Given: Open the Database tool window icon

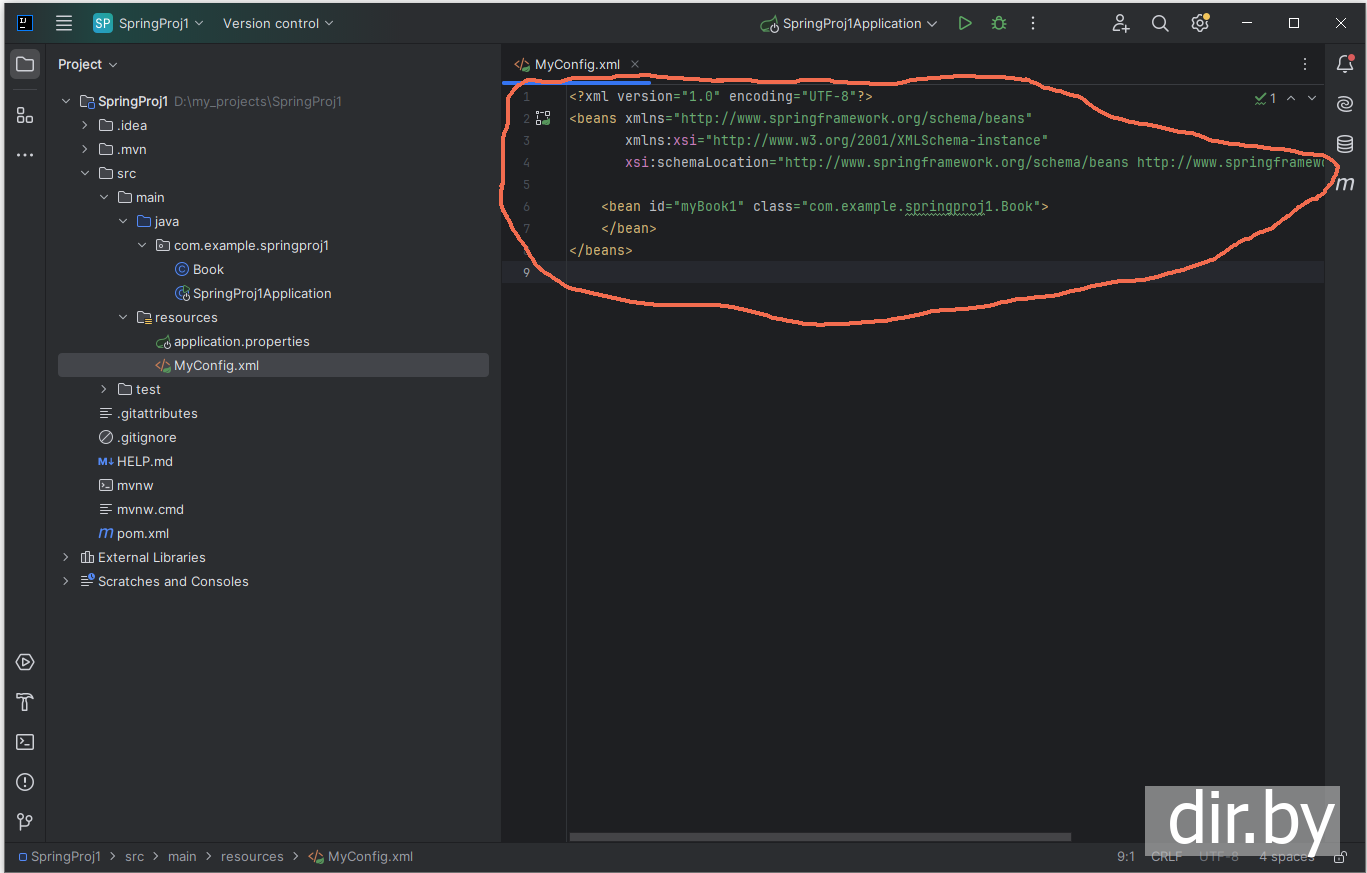Looking at the screenshot, I should [x=1345, y=144].
